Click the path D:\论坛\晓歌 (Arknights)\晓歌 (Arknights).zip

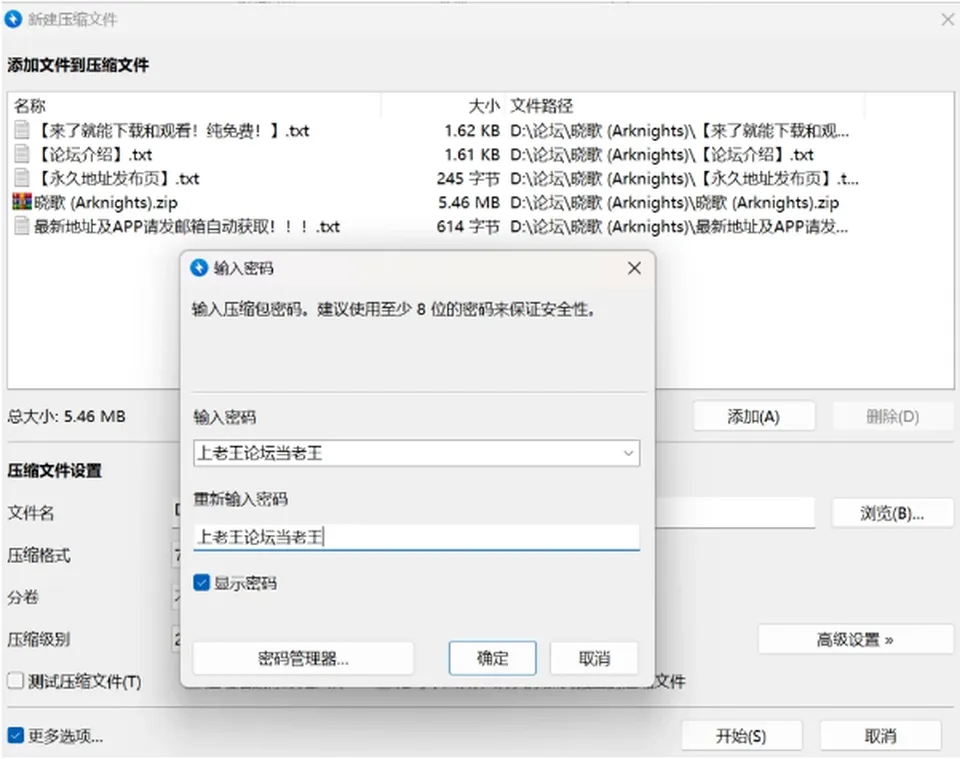coord(675,202)
